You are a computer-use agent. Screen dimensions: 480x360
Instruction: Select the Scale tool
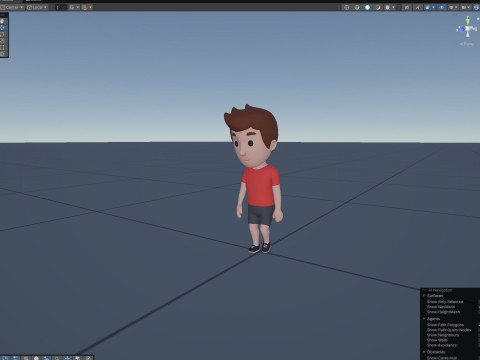coord(2,41)
